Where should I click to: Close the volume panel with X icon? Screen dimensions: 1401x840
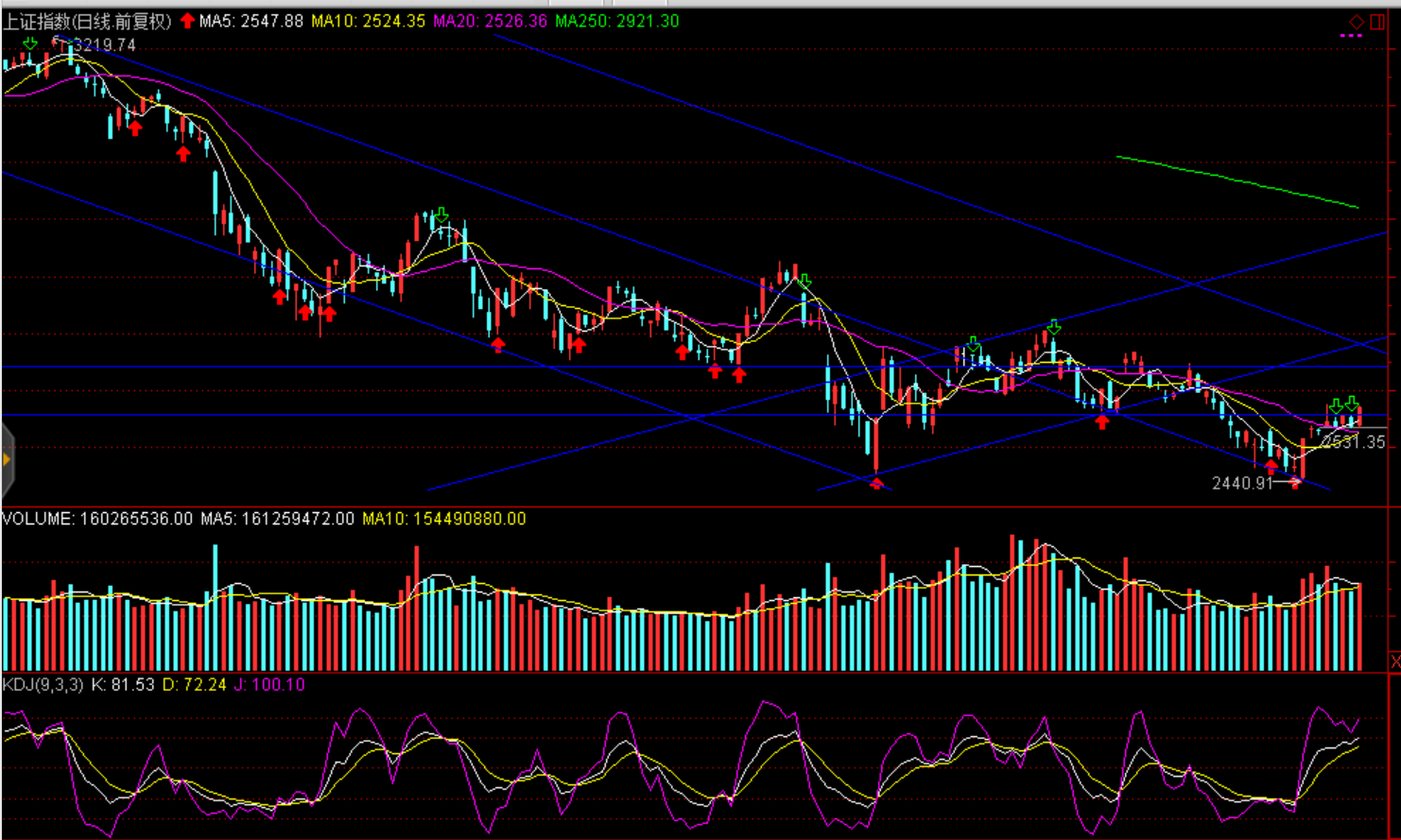(1394, 660)
